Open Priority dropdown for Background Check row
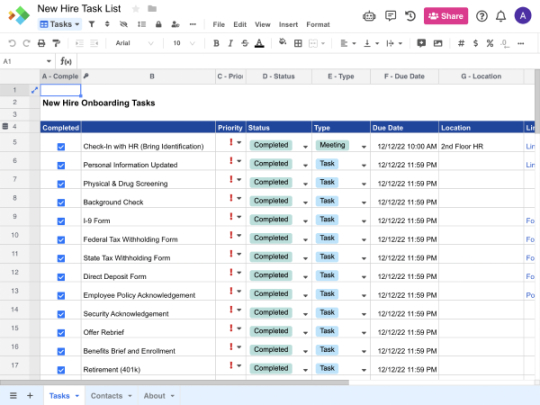Viewport: 540px width, 405px height. (239, 198)
